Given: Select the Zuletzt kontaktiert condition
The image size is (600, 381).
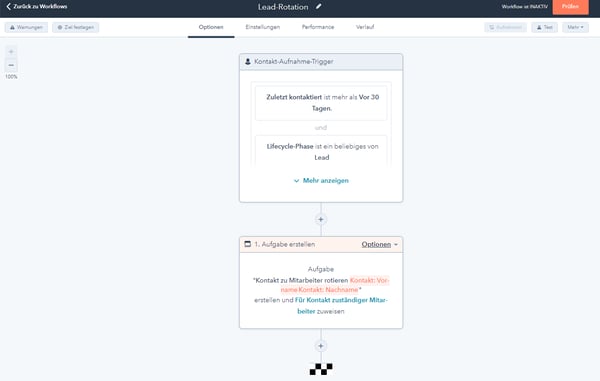Looking at the screenshot, I should tap(321, 103).
